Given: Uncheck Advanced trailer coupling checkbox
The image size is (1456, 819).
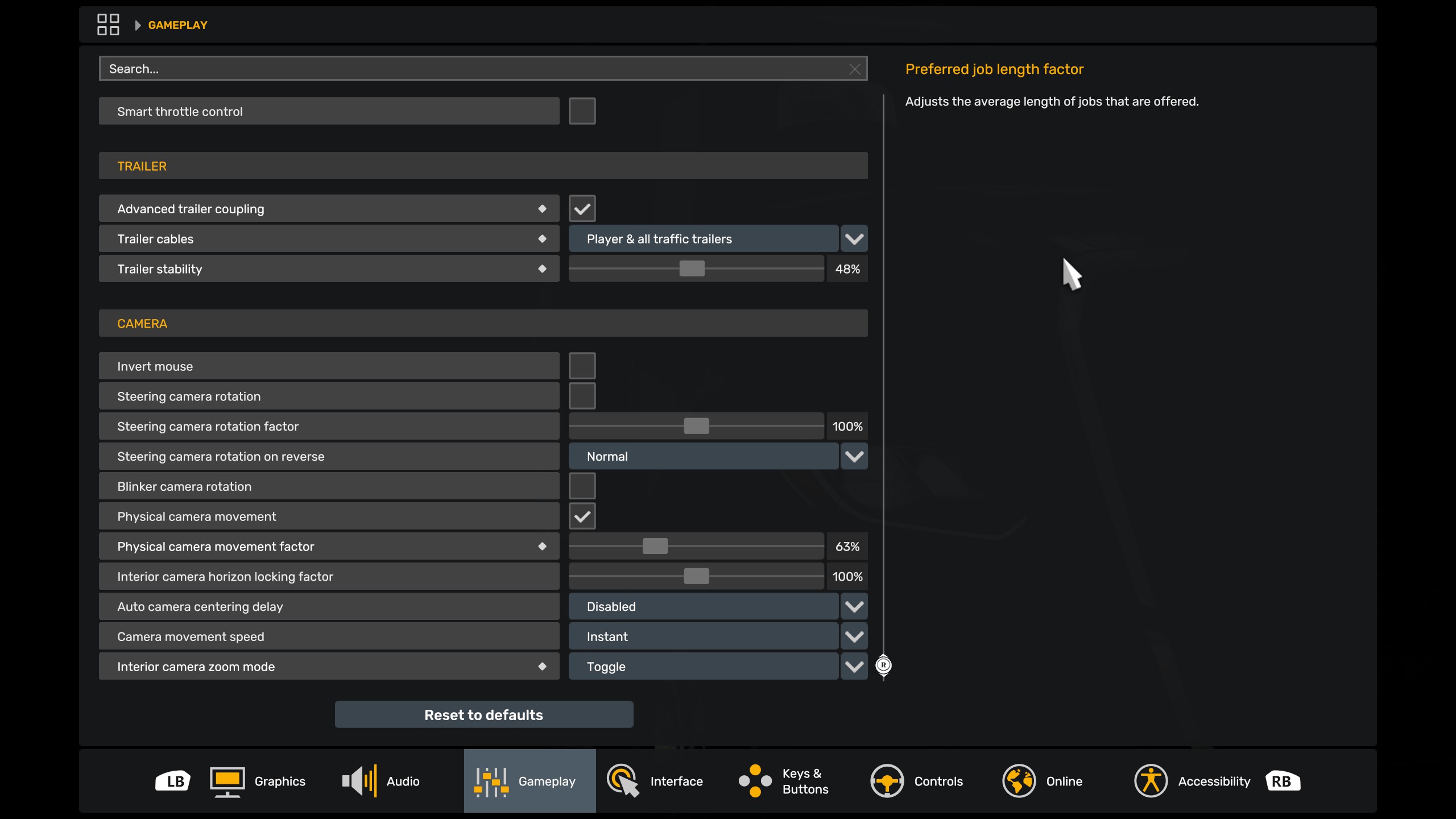Looking at the screenshot, I should click(582, 209).
